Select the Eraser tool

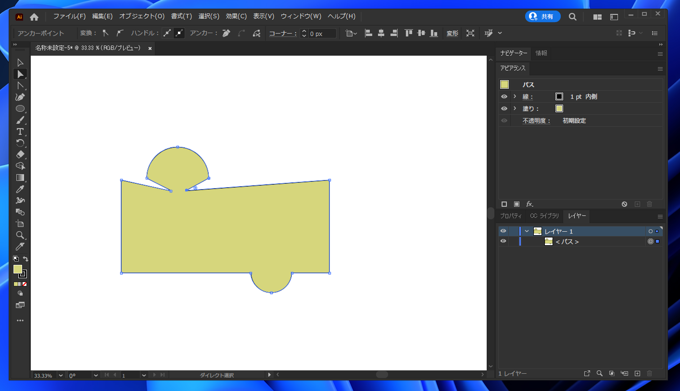20,154
